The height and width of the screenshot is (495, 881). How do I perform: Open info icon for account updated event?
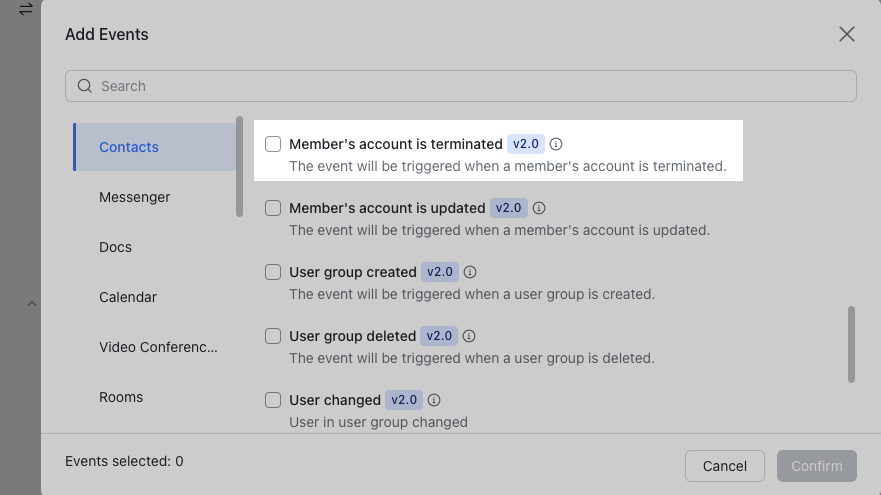pos(539,208)
